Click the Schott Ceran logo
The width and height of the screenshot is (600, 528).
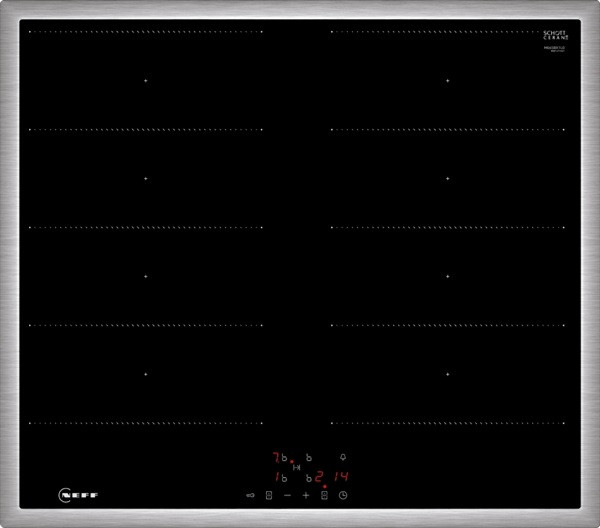[x=556, y=35]
